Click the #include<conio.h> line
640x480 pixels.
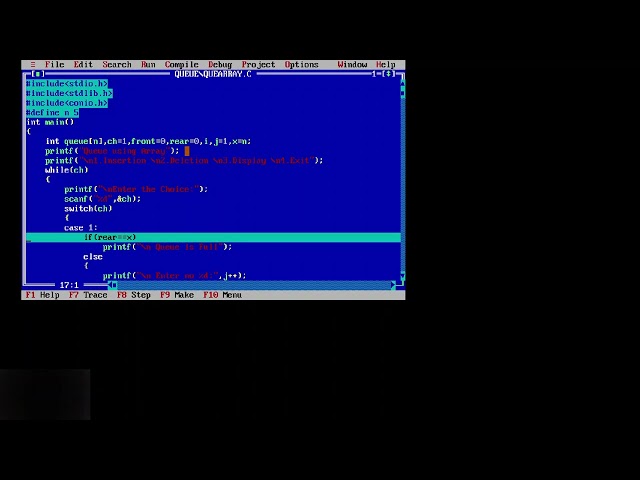(67, 103)
